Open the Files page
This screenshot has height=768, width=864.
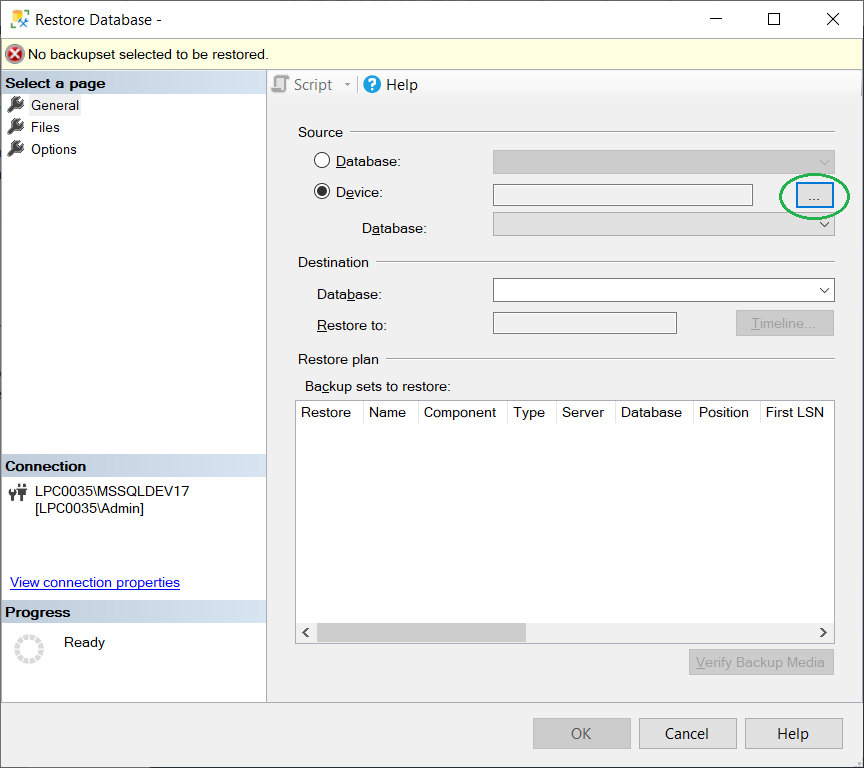point(45,127)
